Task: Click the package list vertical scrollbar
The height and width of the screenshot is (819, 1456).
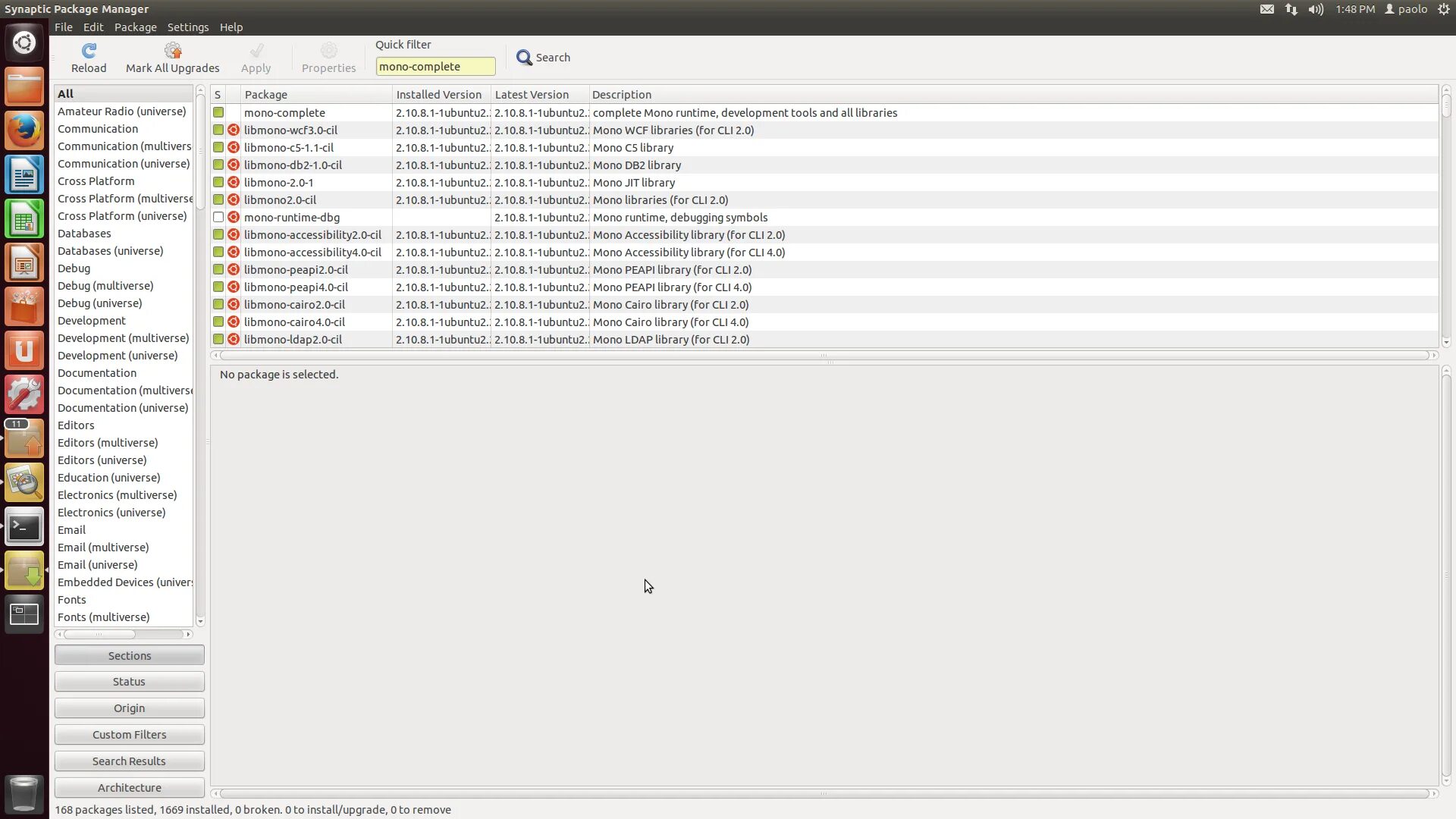Action: click(1446, 216)
